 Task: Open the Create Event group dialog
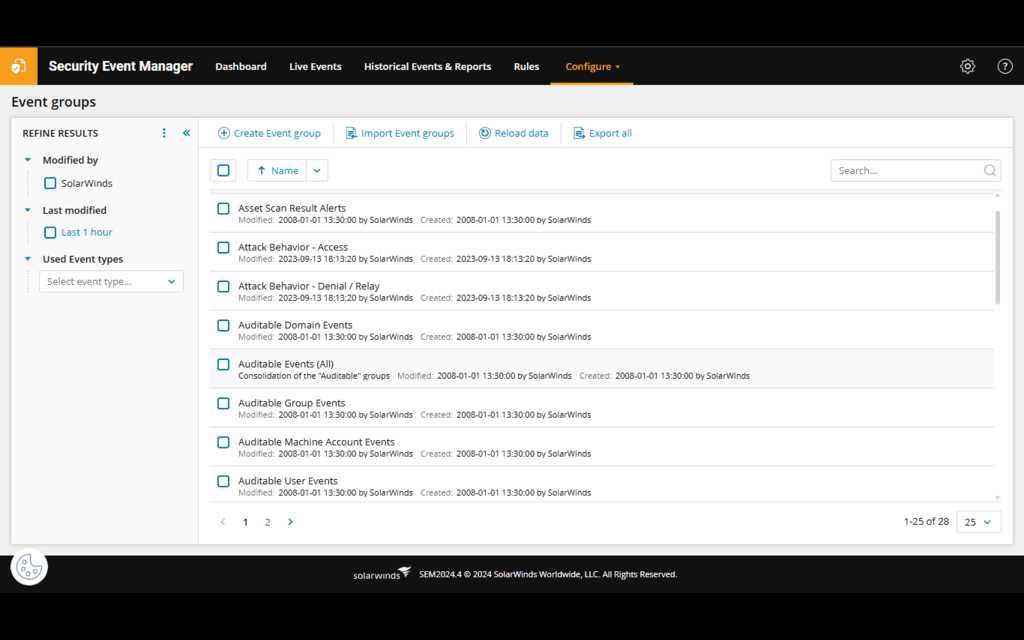(268, 132)
